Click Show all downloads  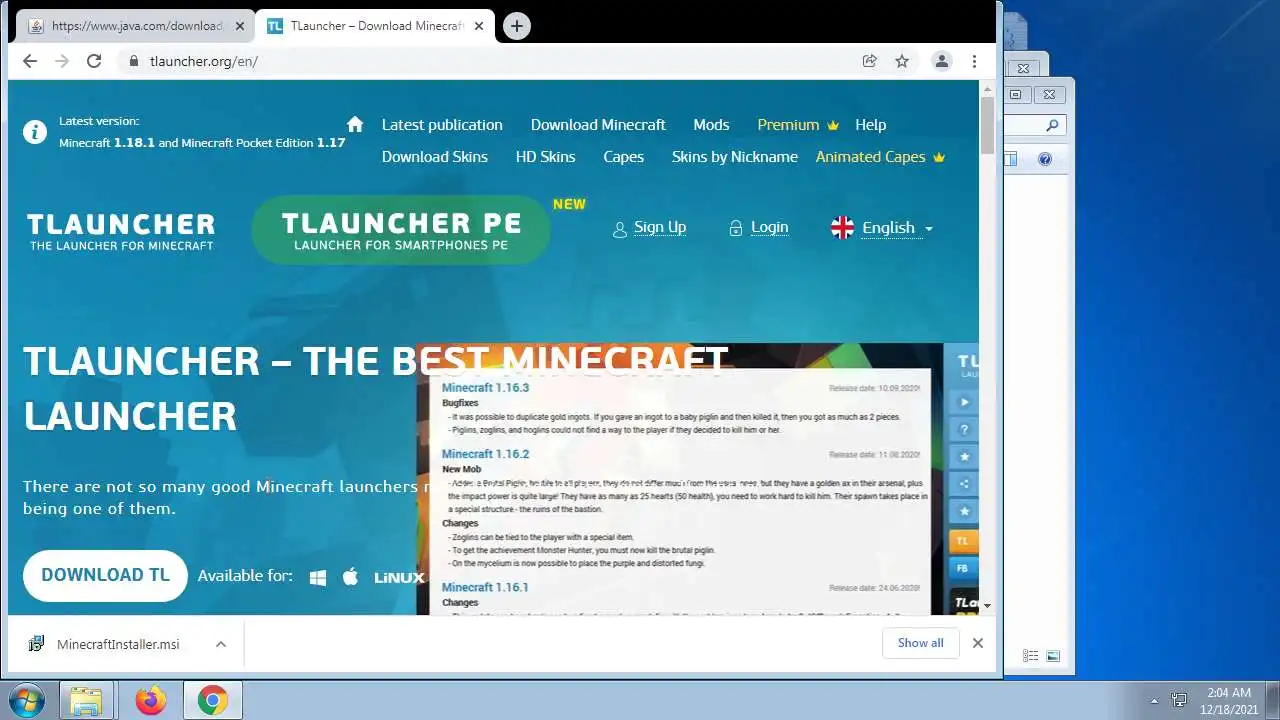[x=920, y=643]
